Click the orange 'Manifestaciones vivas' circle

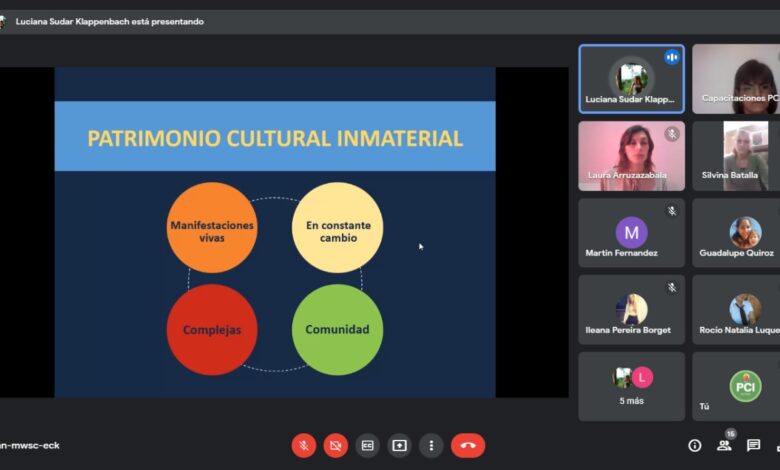point(212,228)
